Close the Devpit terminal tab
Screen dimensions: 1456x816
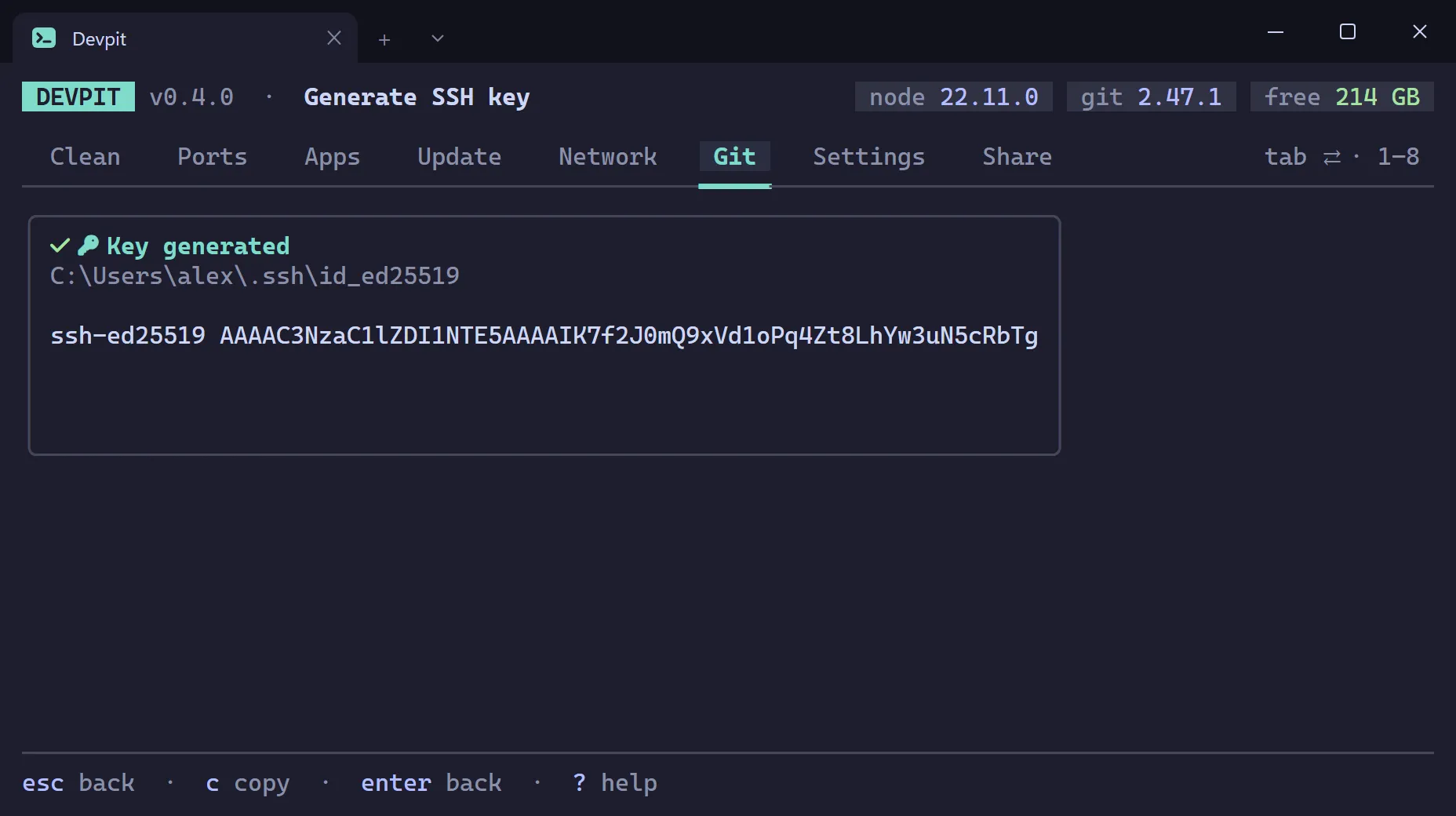click(334, 38)
